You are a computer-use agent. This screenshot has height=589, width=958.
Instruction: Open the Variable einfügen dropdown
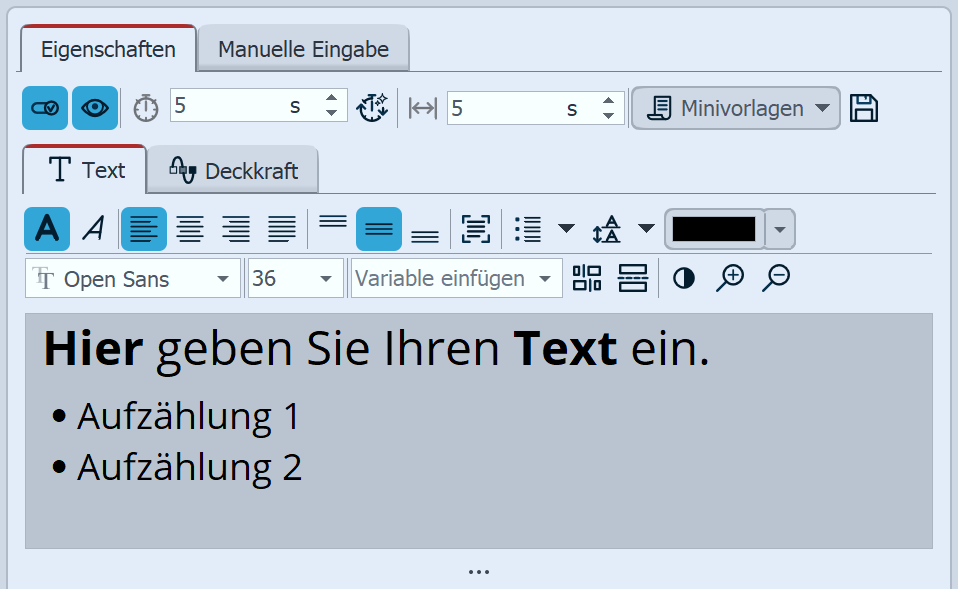[x=455, y=278]
